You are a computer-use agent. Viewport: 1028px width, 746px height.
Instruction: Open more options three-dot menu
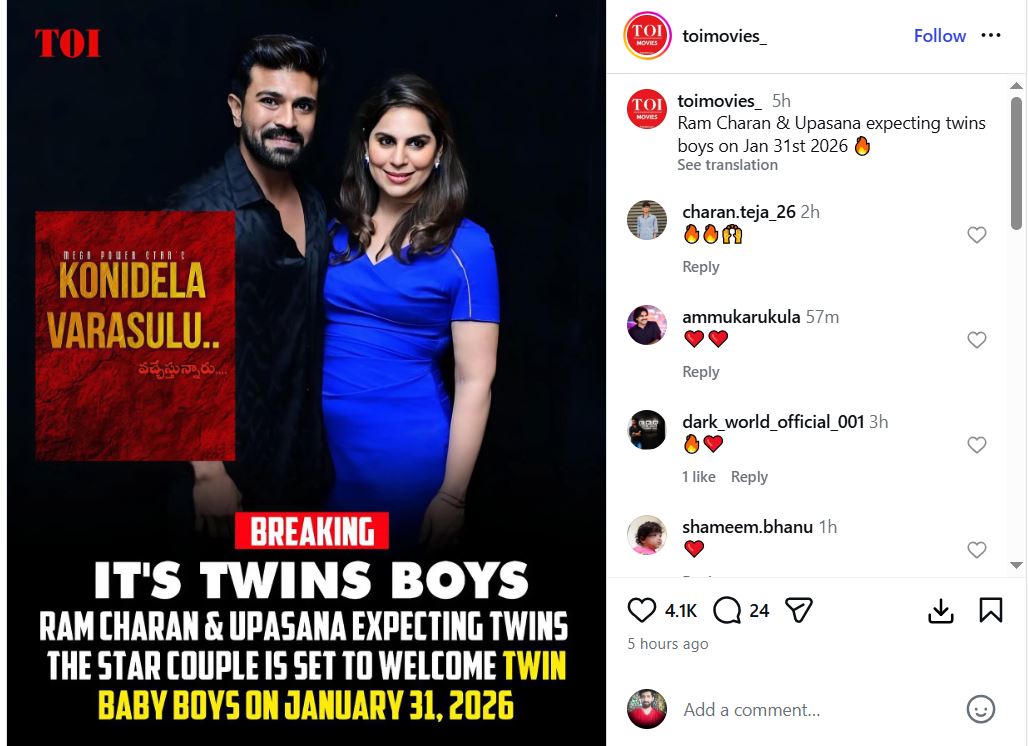click(x=991, y=35)
